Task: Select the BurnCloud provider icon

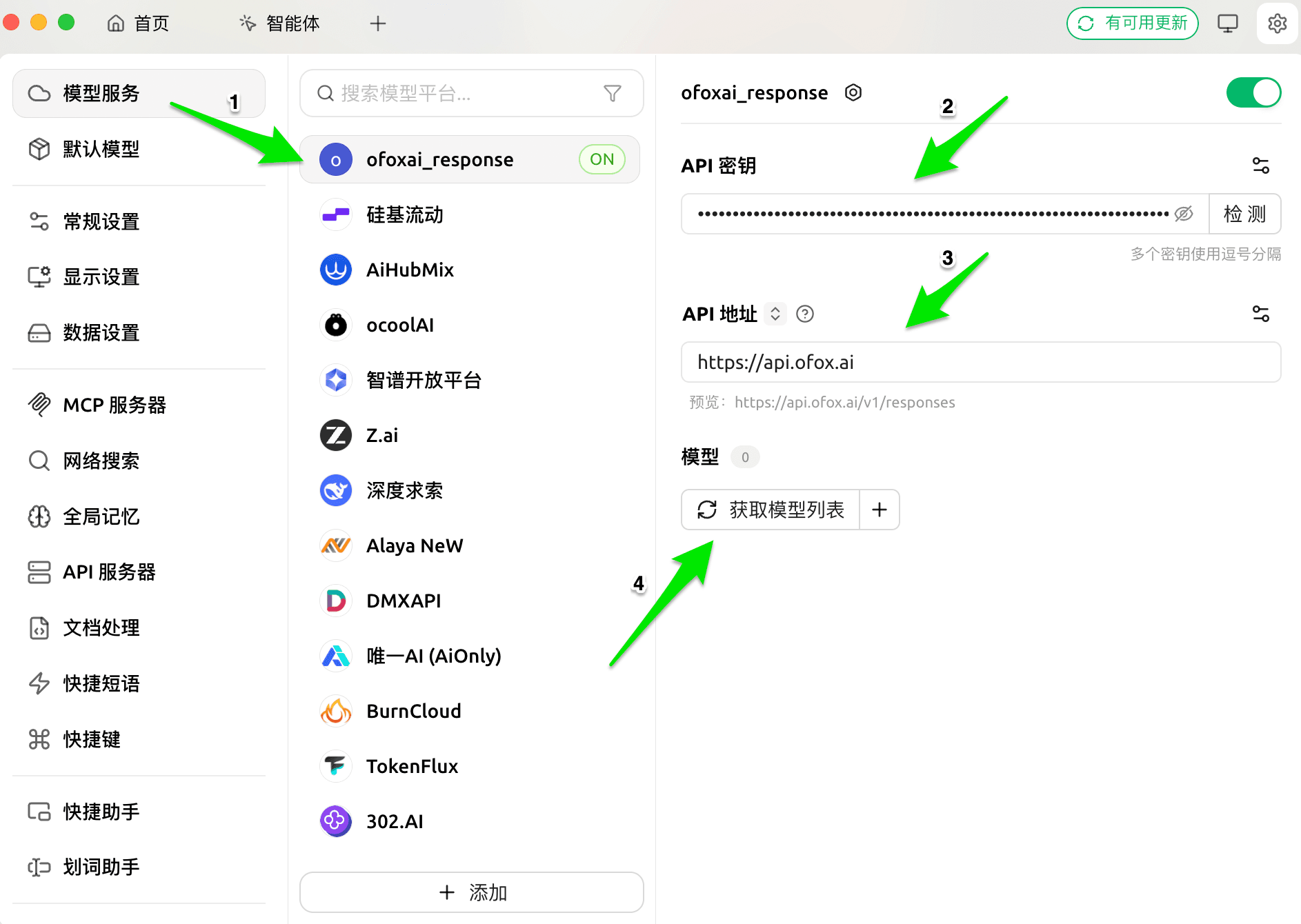Action: coord(336,711)
